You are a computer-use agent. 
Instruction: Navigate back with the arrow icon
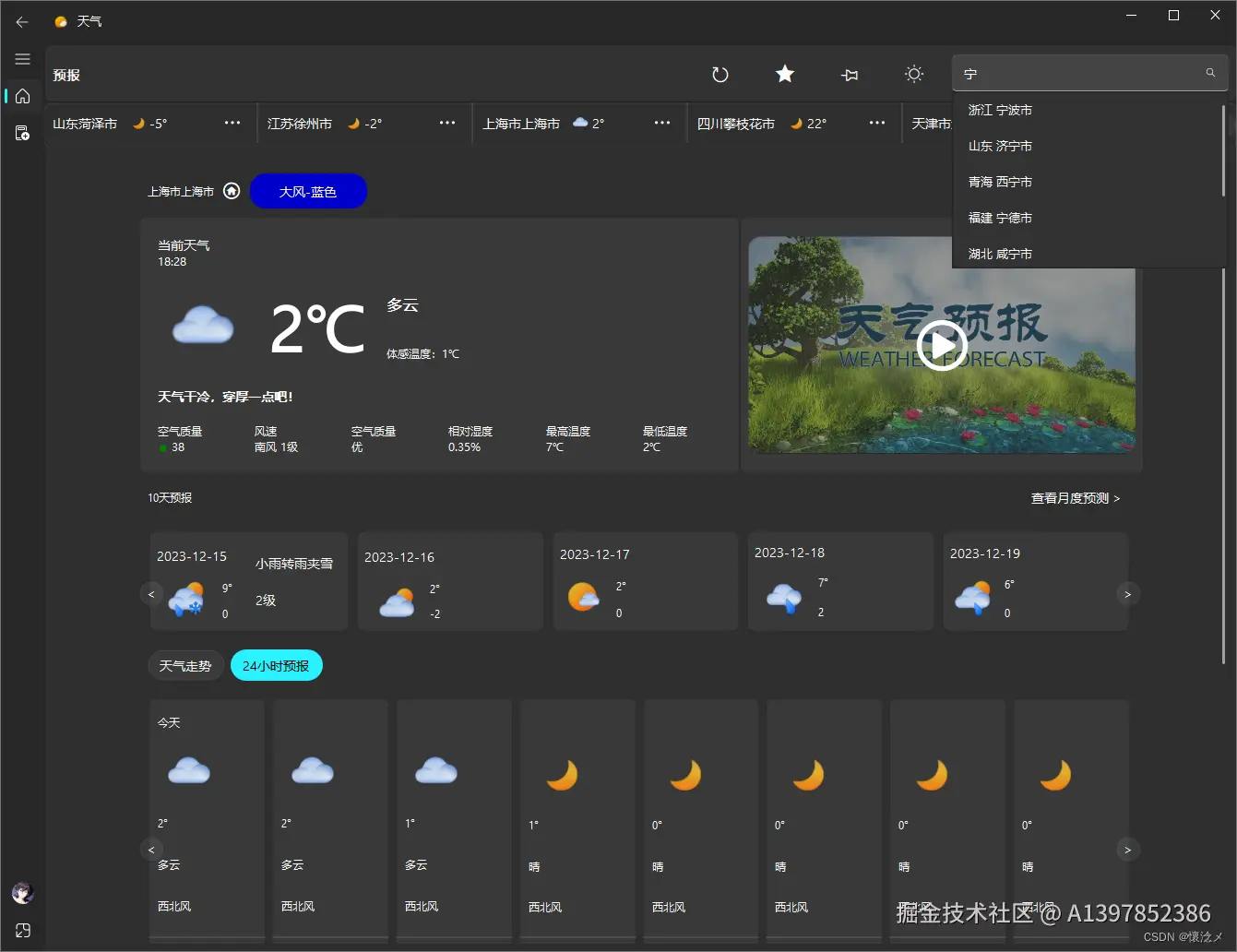(x=22, y=22)
